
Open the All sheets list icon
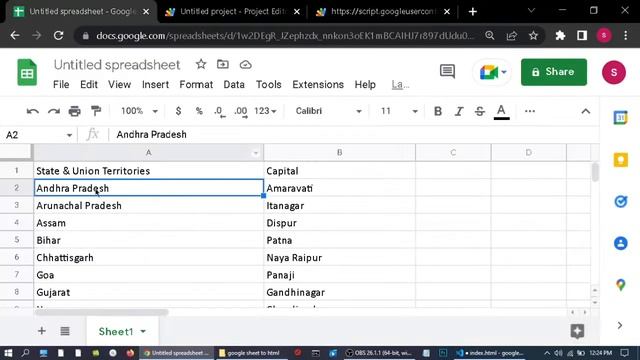[65, 331]
